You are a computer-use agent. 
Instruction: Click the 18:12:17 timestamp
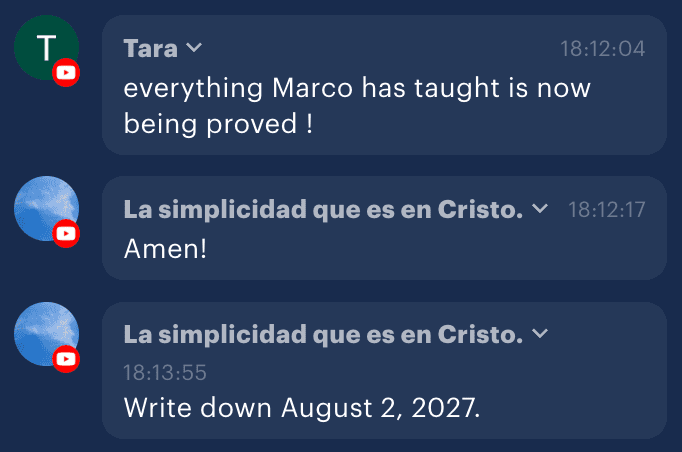(x=607, y=210)
